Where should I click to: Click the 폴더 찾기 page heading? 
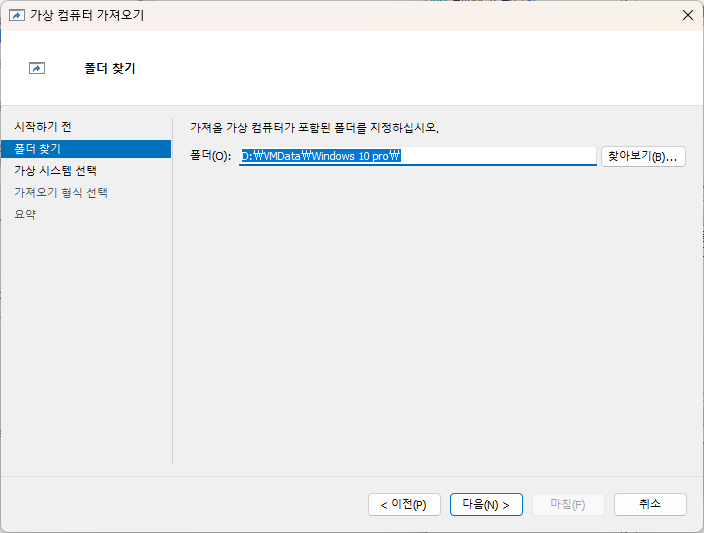point(110,68)
